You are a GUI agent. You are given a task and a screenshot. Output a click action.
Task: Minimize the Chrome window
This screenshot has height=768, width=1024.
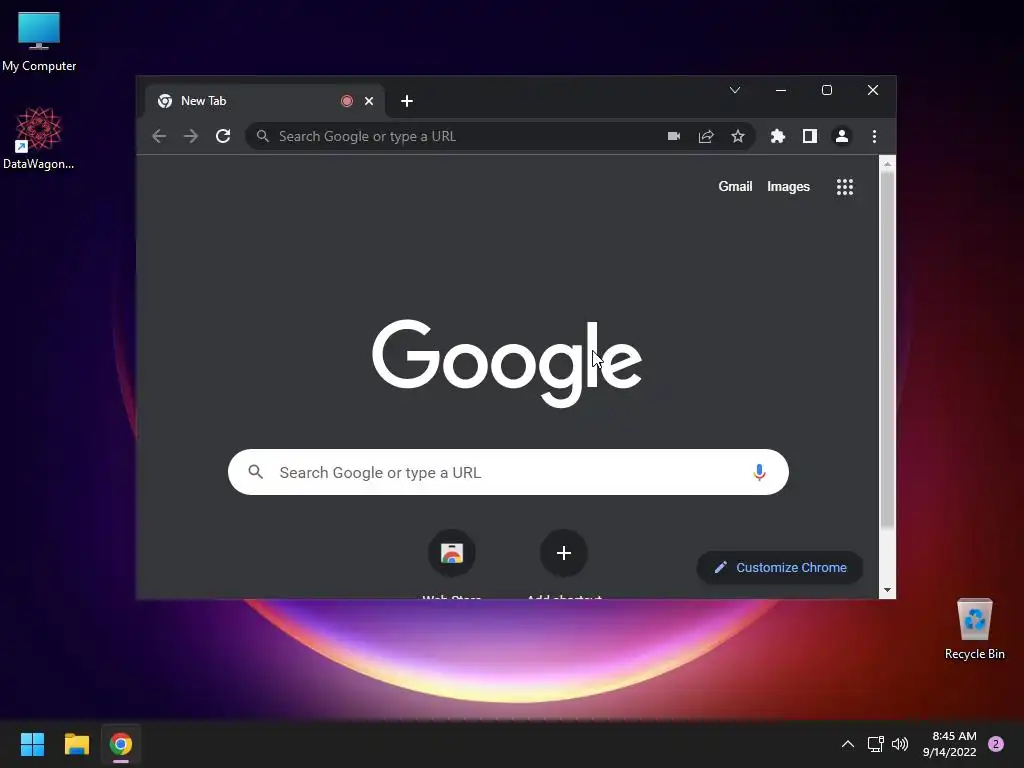(x=781, y=90)
